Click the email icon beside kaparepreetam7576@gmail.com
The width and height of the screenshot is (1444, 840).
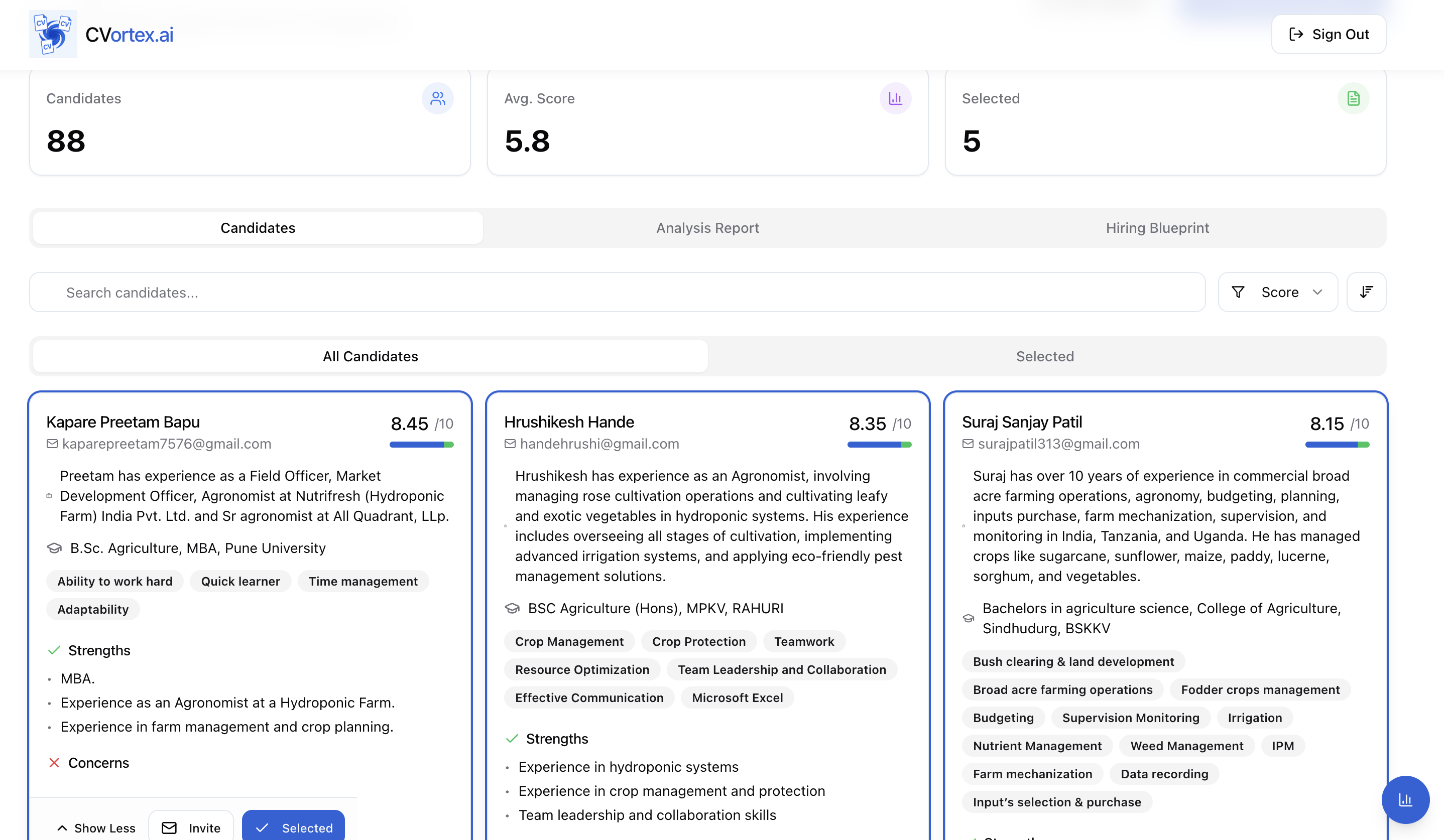[52, 444]
